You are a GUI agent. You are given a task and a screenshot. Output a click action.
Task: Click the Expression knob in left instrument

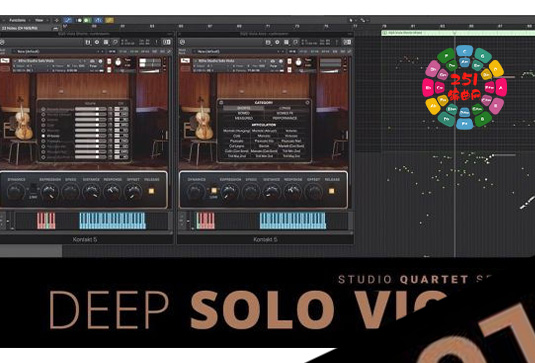click(x=50, y=192)
